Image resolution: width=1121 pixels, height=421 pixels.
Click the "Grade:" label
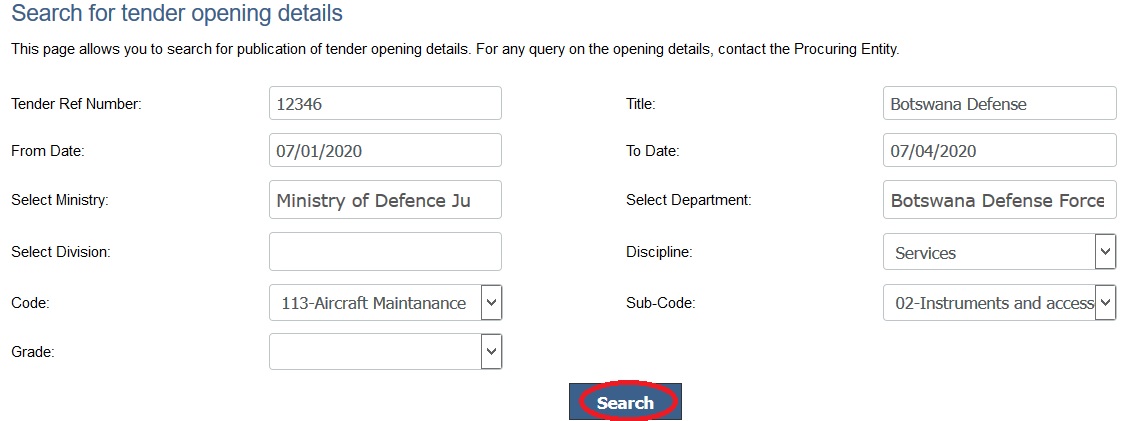coord(32,352)
